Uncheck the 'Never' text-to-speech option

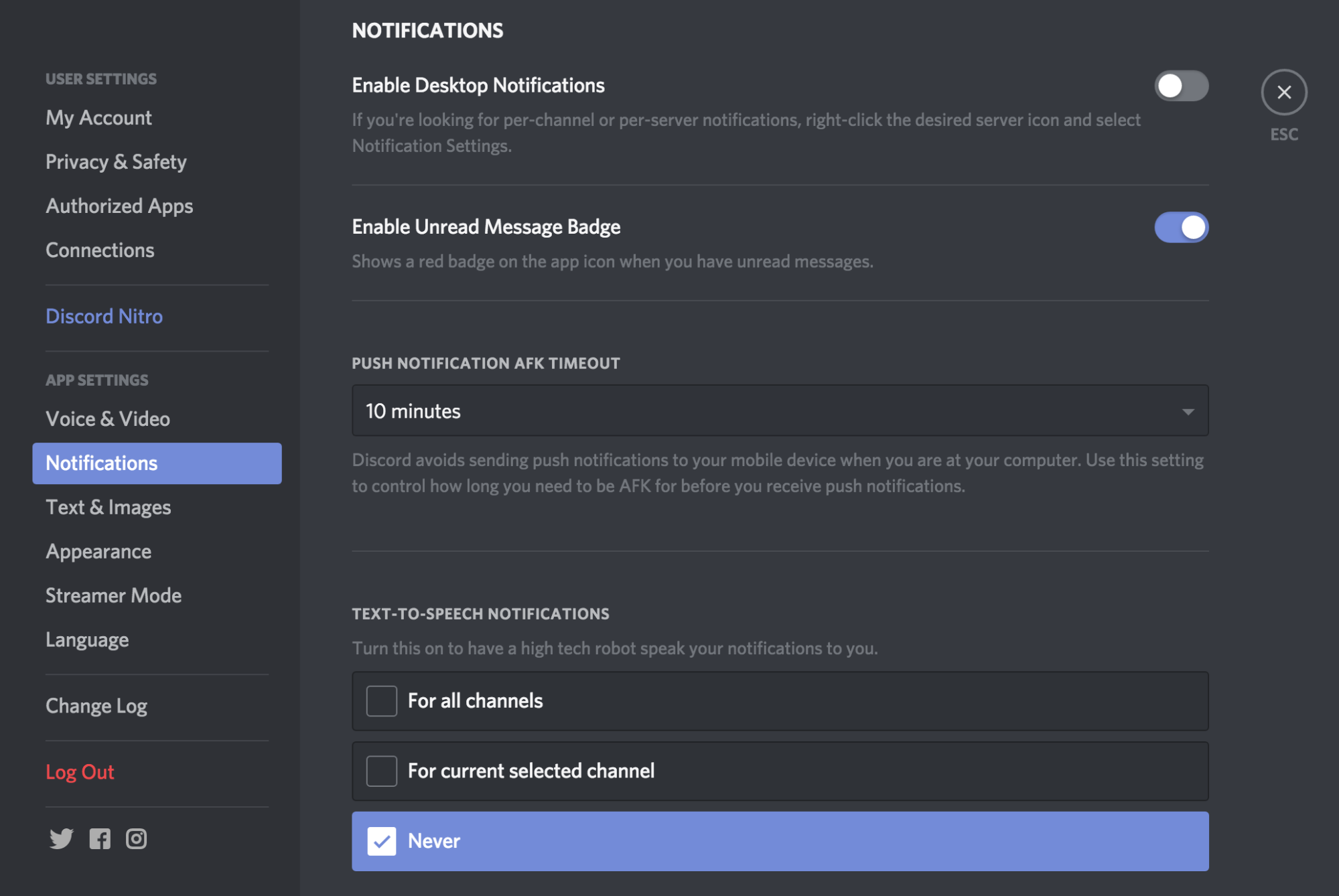click(x=382, y=841)
